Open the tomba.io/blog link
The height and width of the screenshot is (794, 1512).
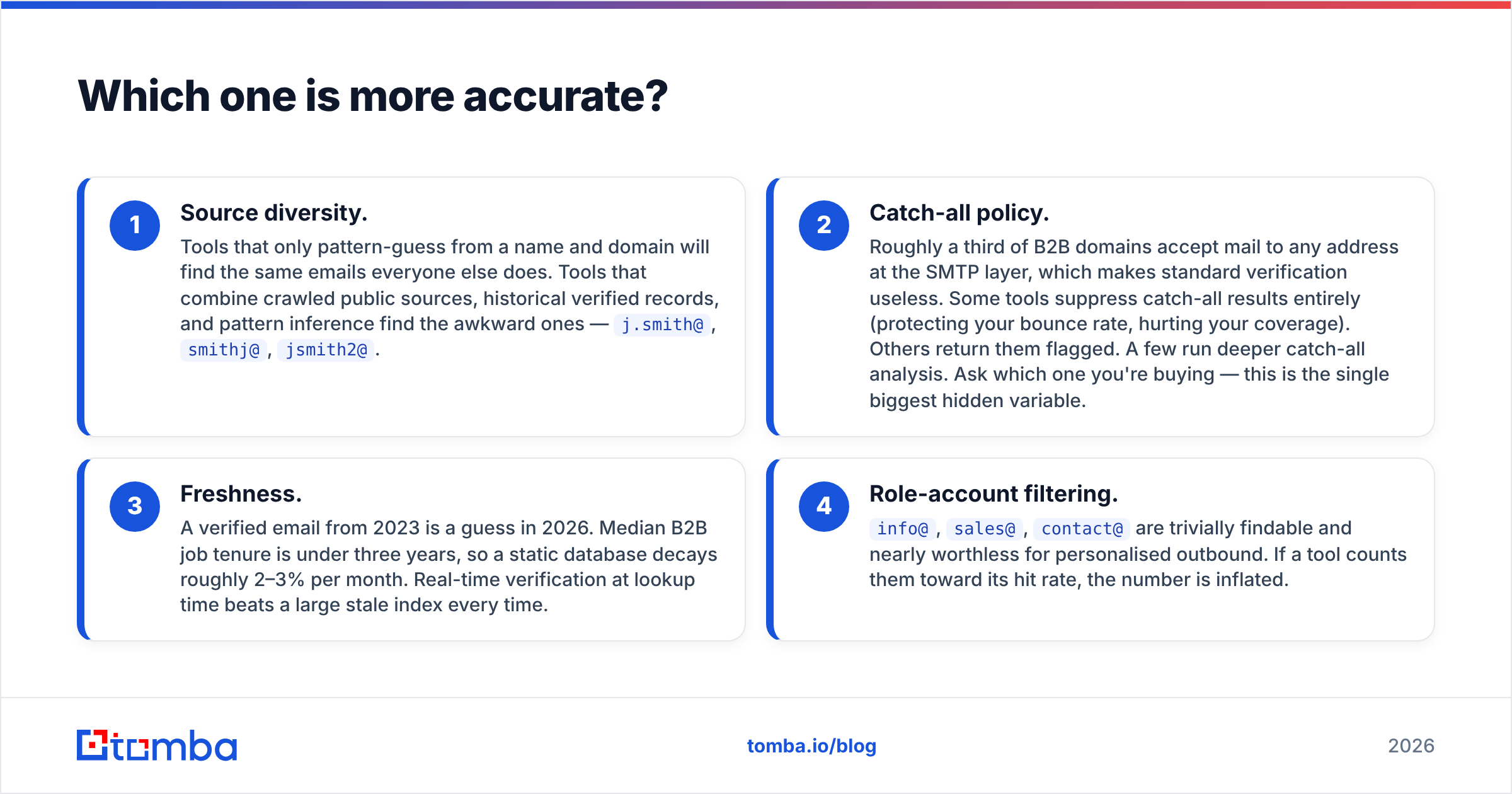coord(811,746)
